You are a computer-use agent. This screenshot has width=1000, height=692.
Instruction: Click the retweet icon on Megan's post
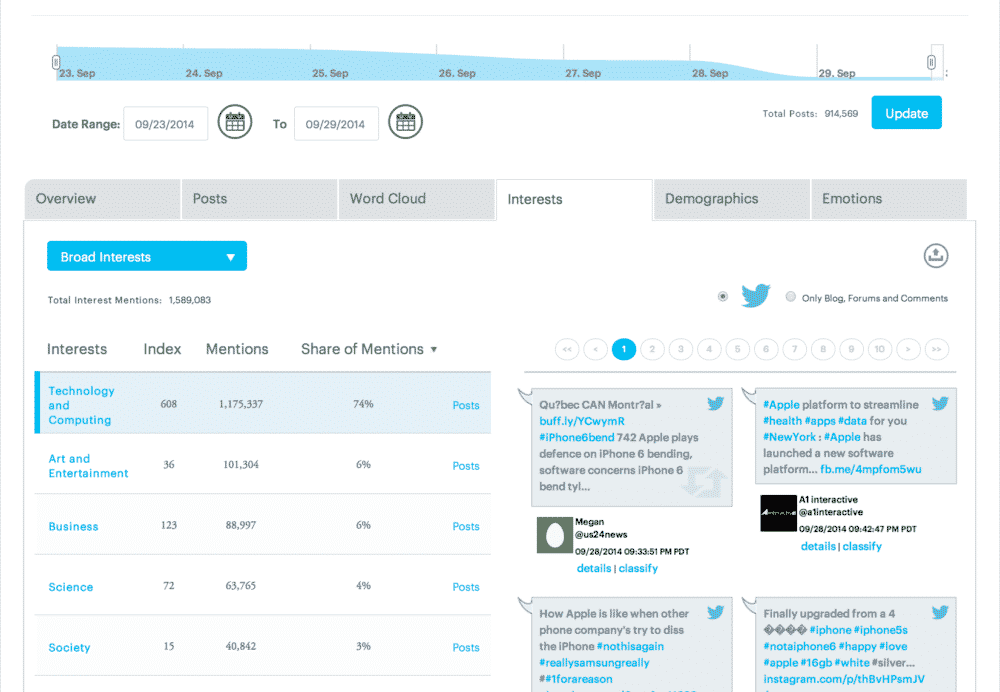(x=701, y=482)
